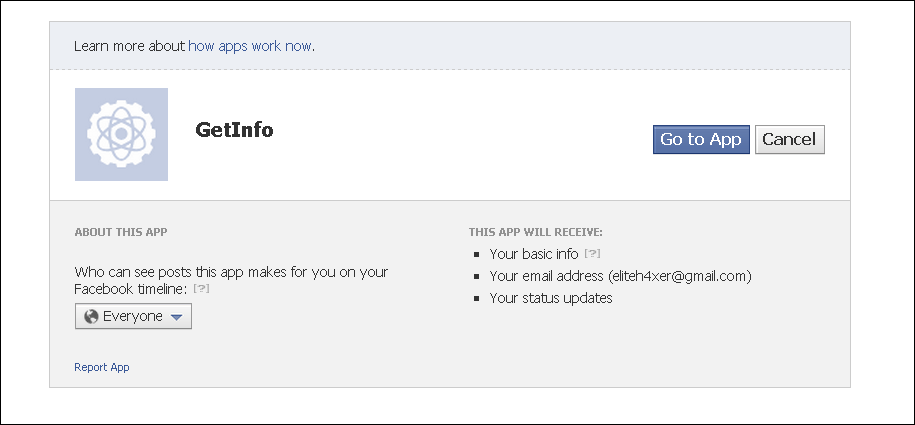Screen dimensions: 915x425
Task: Click the GetInfo app gear icon
Action: [x=121, y=134]
